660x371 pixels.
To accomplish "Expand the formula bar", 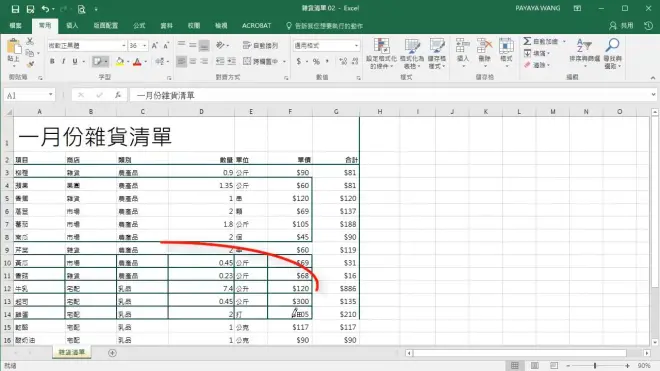I will (x=653, y=95).
